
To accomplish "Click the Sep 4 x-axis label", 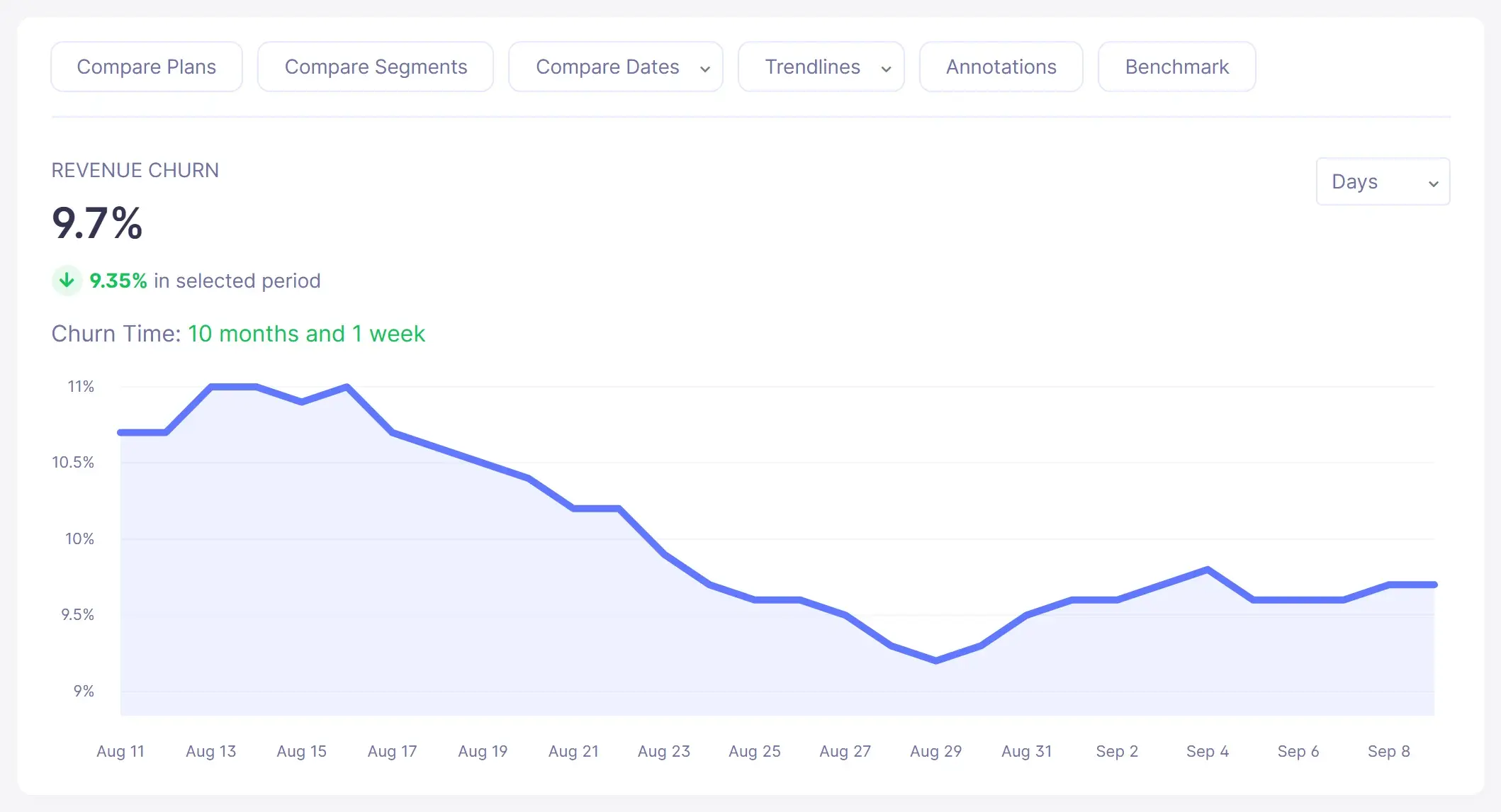I will click(x=1208, y=751).
